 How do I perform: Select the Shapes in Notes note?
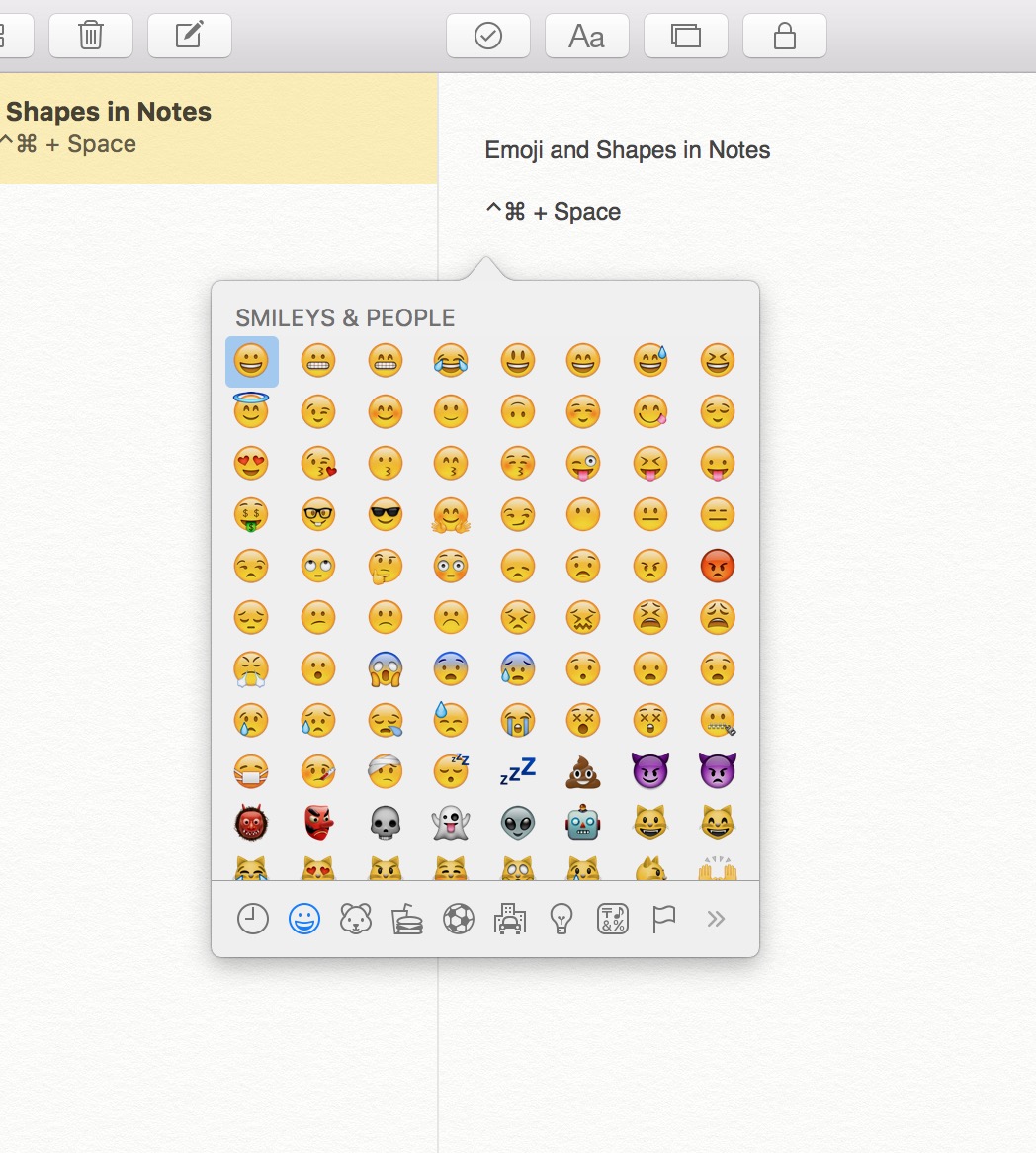click(x=198, y=127)
